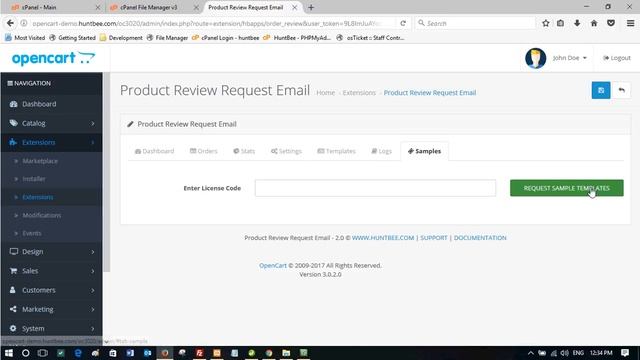Open the Dashboard tab in the extension

click(154, 151)
